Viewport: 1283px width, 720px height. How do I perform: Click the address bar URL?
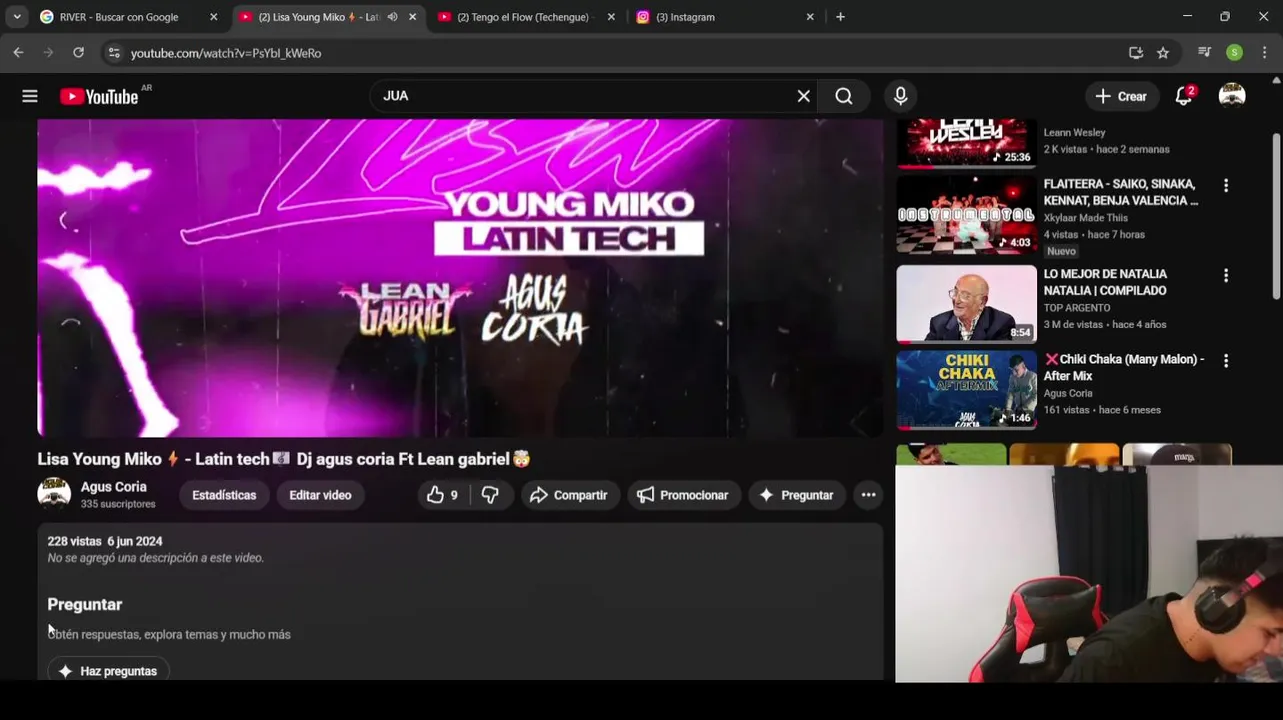click(x=226, y=53)
